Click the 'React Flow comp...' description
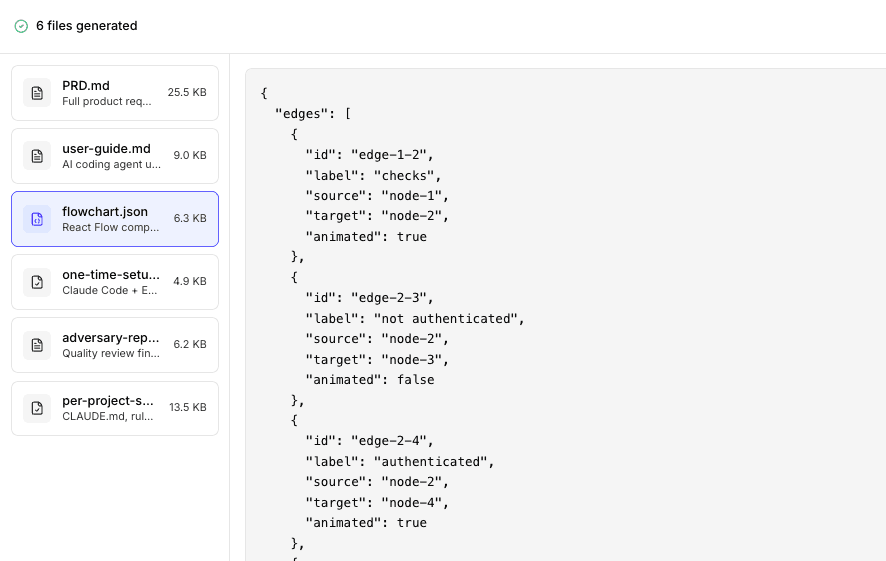 [x=111, y=227]
